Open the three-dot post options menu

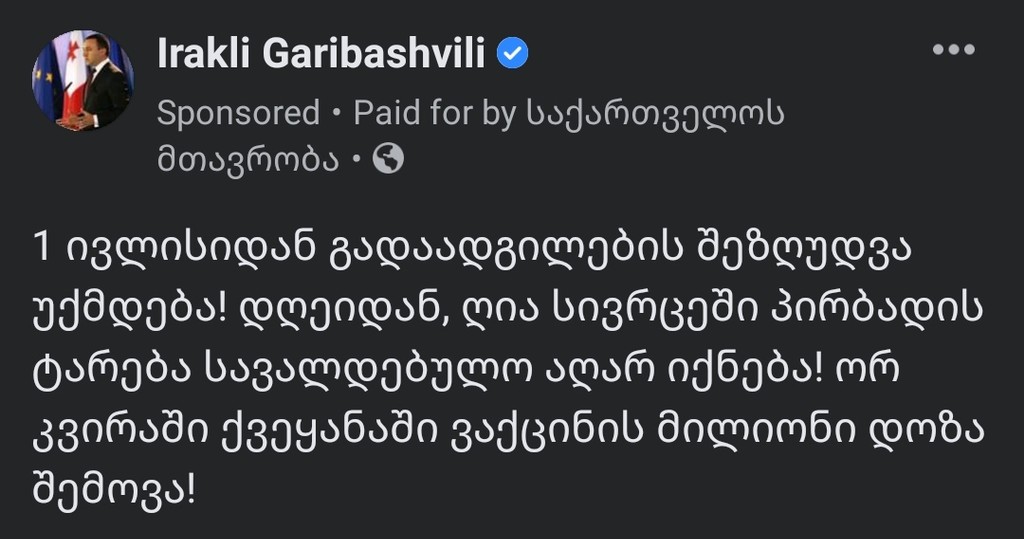tap(952, 50)
